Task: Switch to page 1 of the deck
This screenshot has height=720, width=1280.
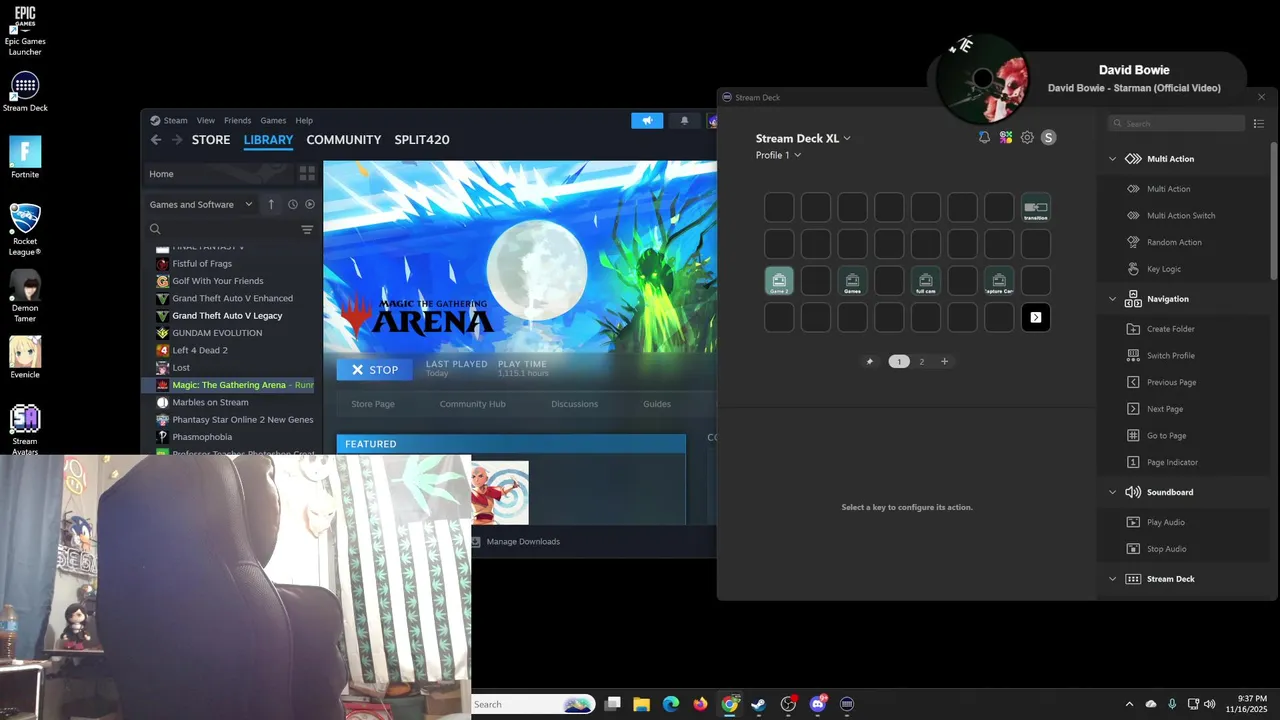Action: (x=899, y=362)
